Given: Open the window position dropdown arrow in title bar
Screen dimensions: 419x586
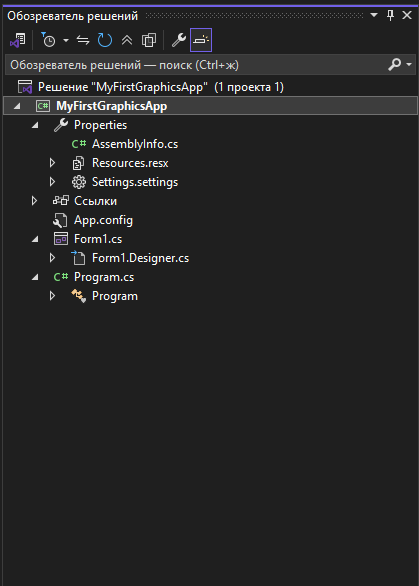Looking at the screenshot, I should pyautogui.click(x=373, y=15).
